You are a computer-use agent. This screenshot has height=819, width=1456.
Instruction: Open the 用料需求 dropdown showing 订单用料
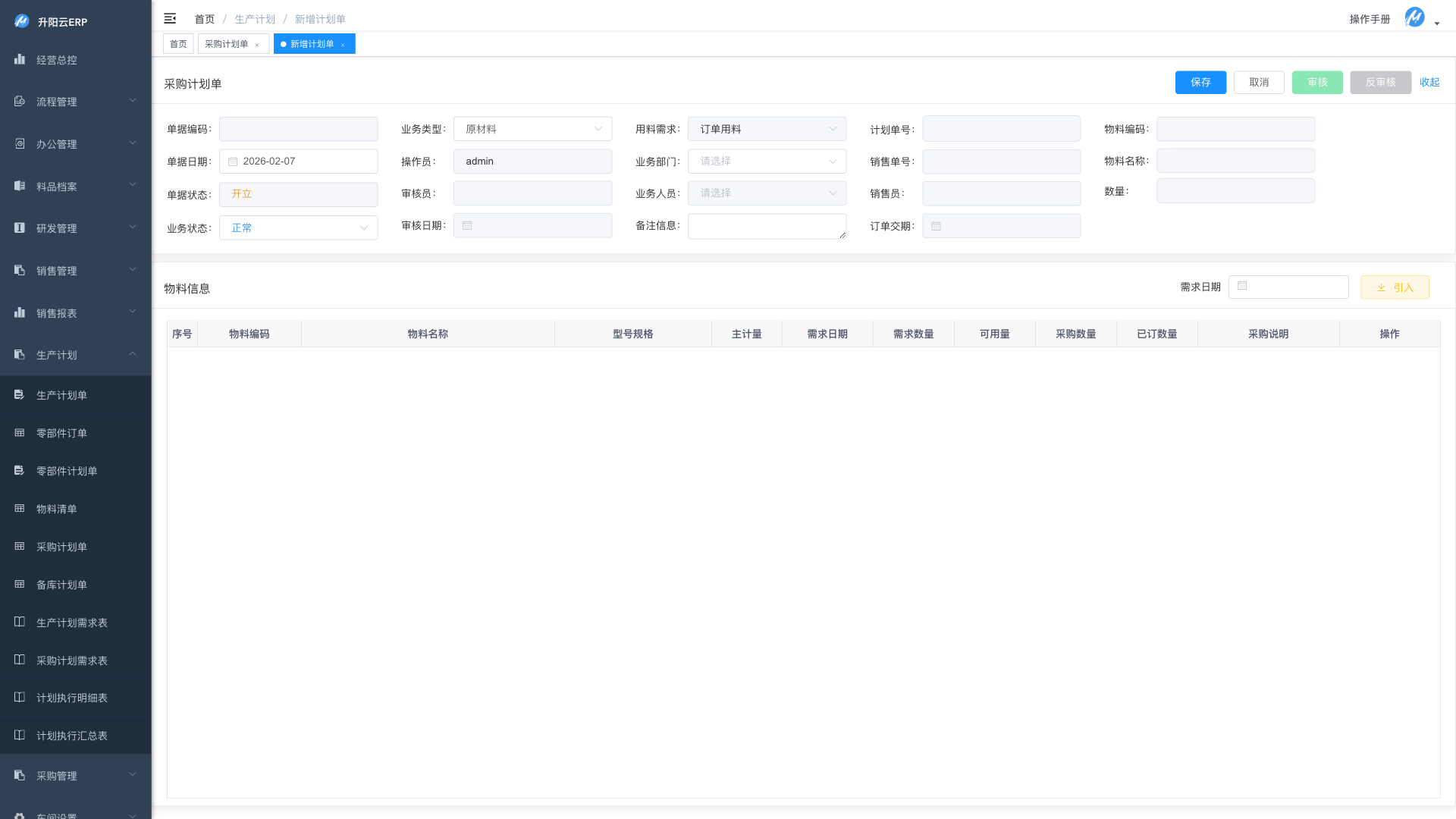(x=767, y=129)
